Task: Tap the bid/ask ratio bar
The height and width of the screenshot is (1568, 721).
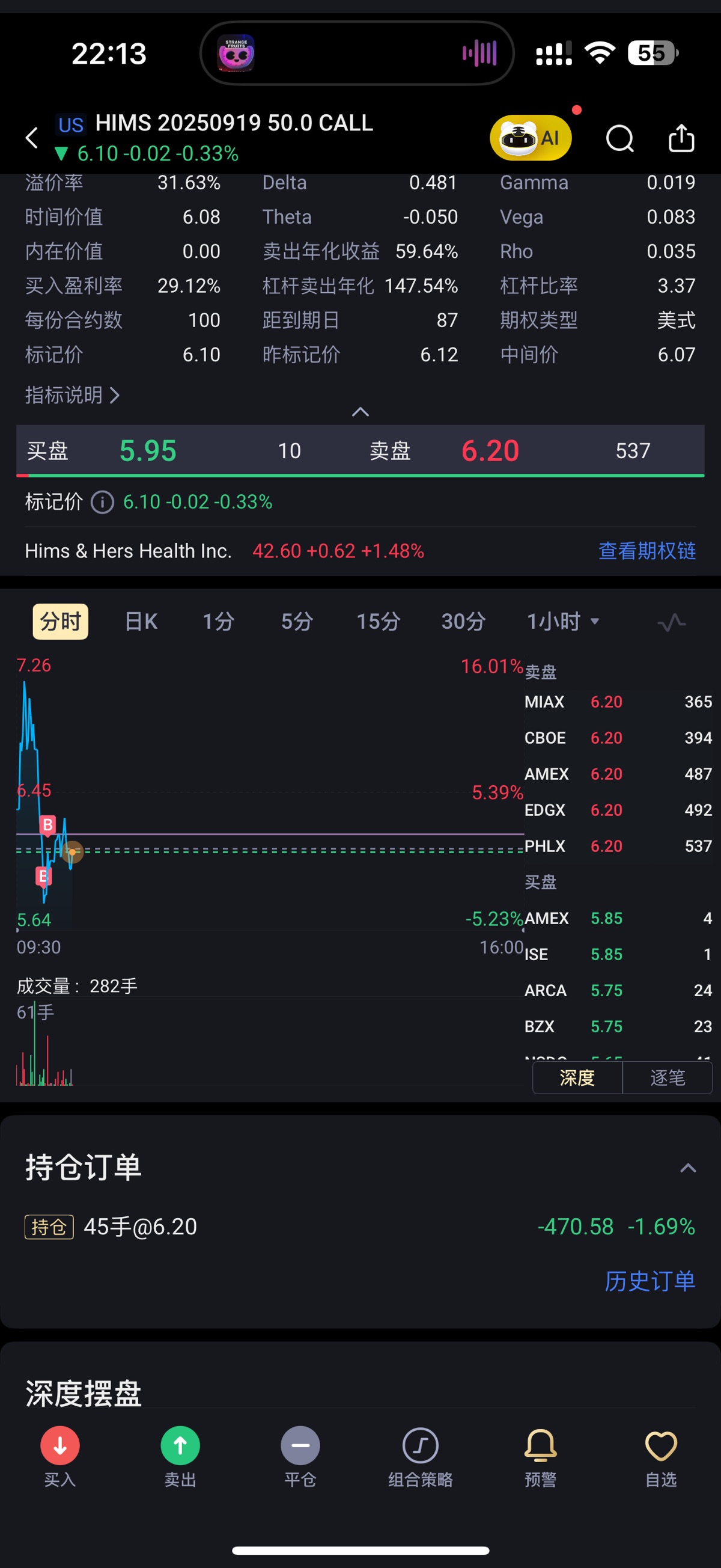Action: click(360, 475)
